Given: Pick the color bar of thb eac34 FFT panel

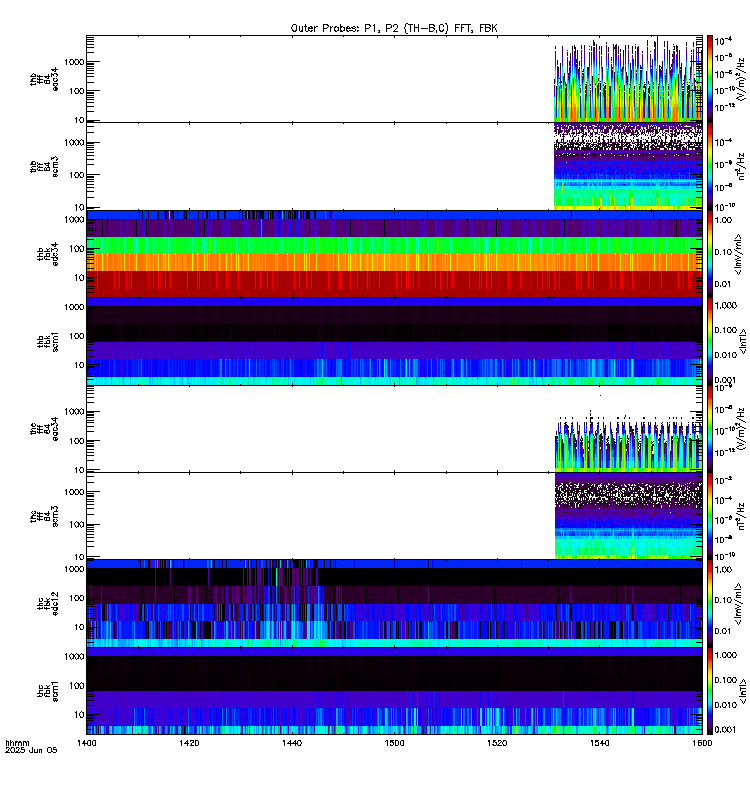Looking at the screenshot, I should tap(710, 79).
